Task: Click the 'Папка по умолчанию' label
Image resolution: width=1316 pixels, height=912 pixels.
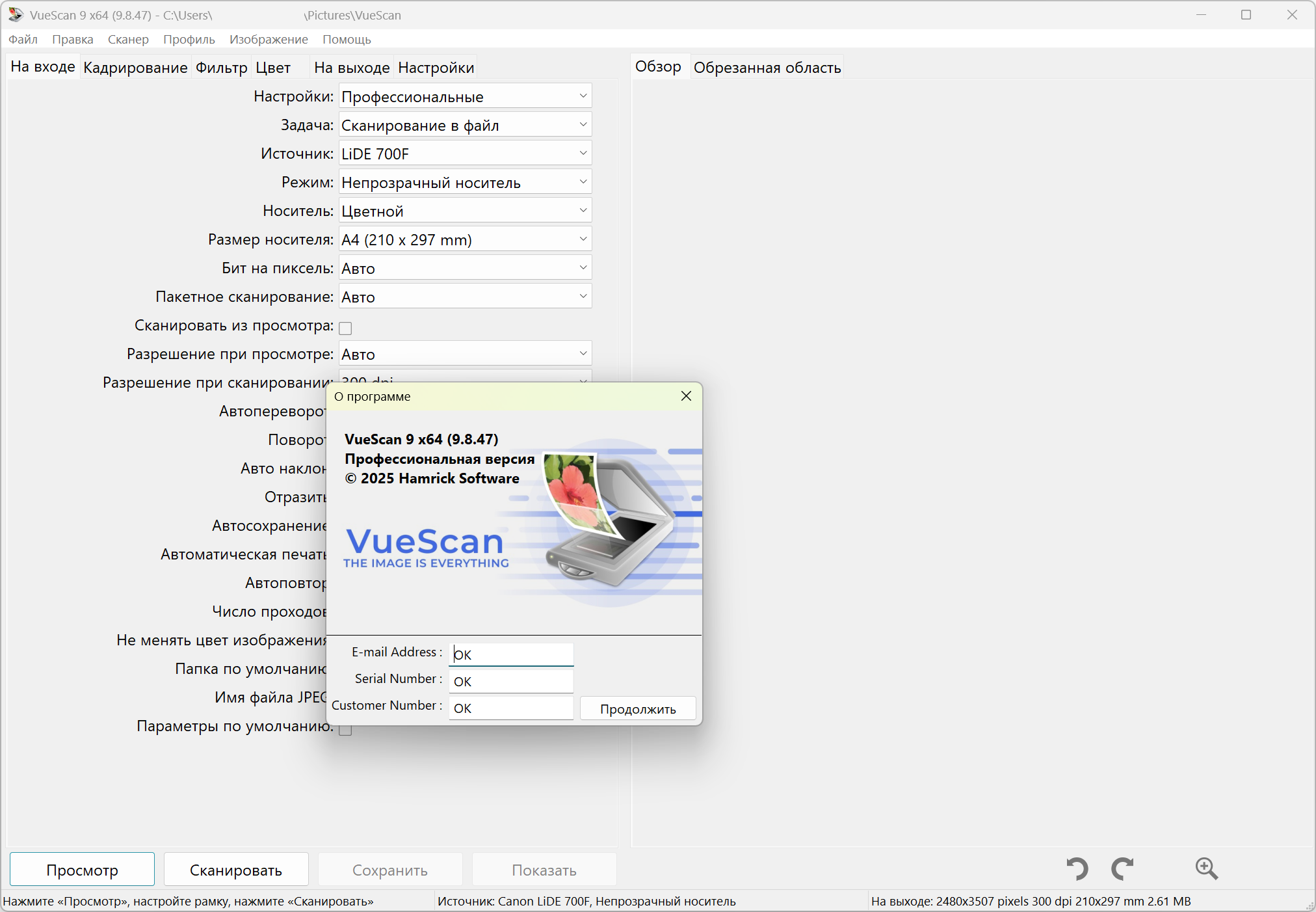Action: coord(250,669)
